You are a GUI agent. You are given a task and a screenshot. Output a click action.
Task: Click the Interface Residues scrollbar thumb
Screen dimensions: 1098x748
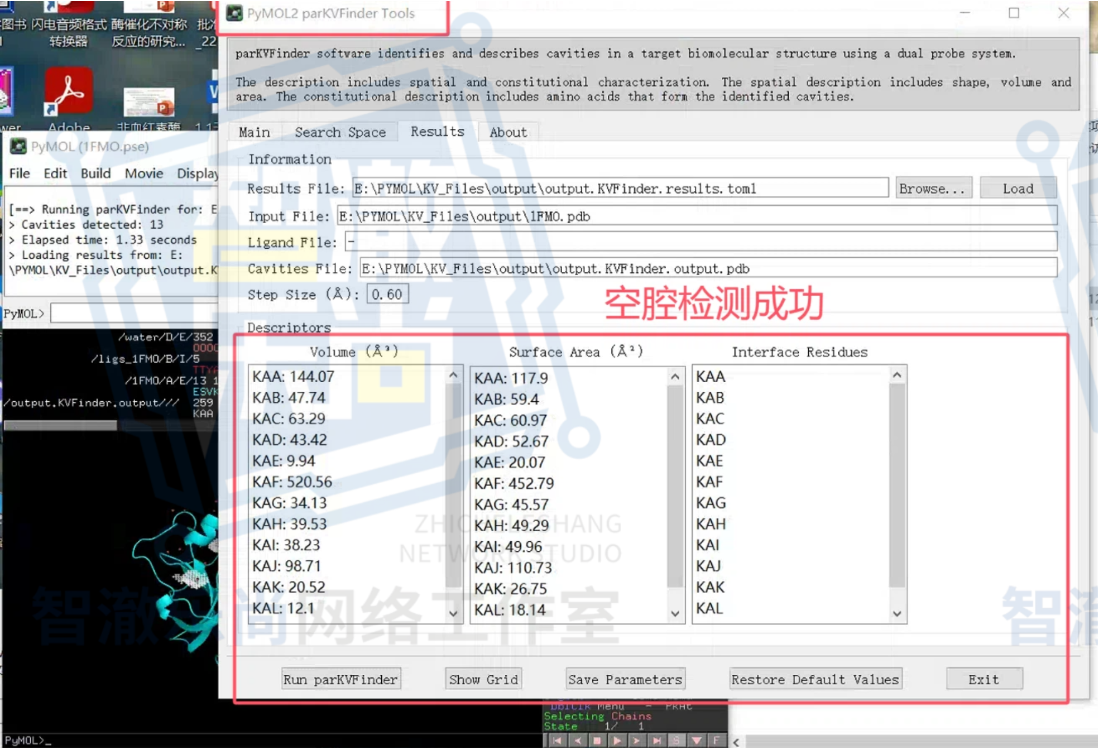click(x=897, y=484)
